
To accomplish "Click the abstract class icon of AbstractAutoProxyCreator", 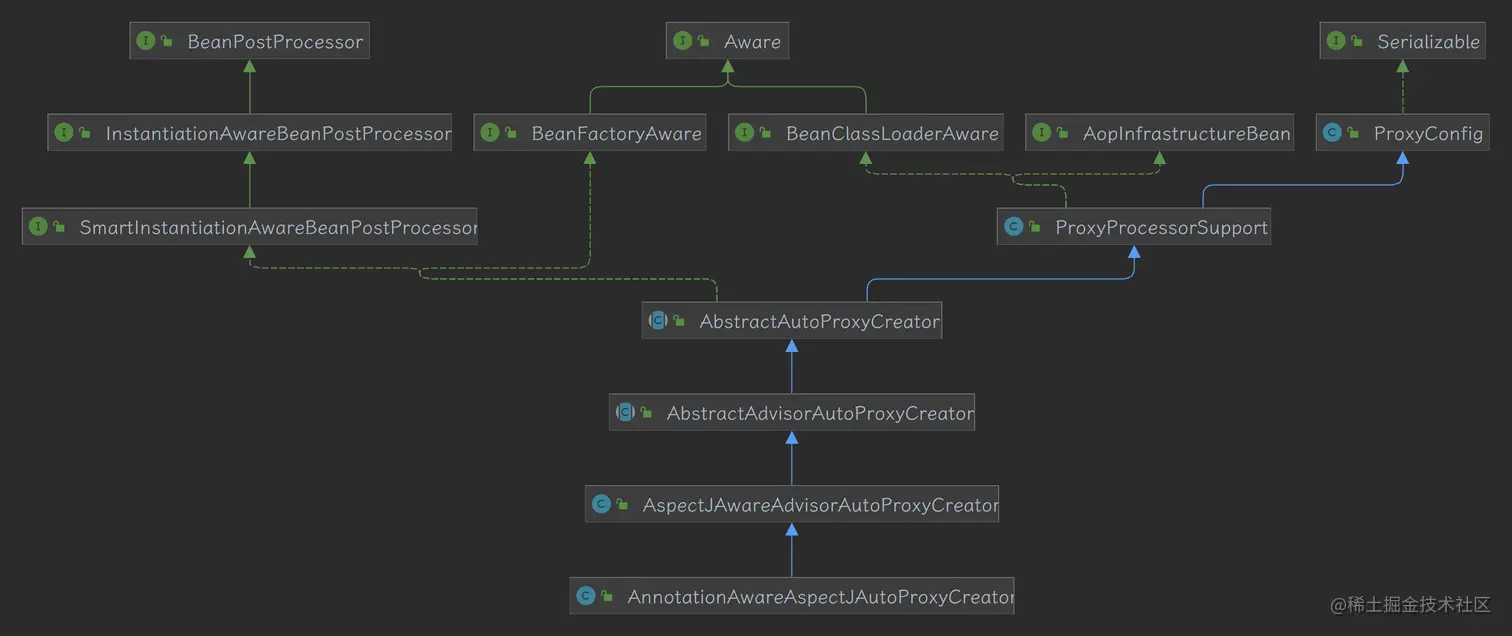I will pos(658,321).
